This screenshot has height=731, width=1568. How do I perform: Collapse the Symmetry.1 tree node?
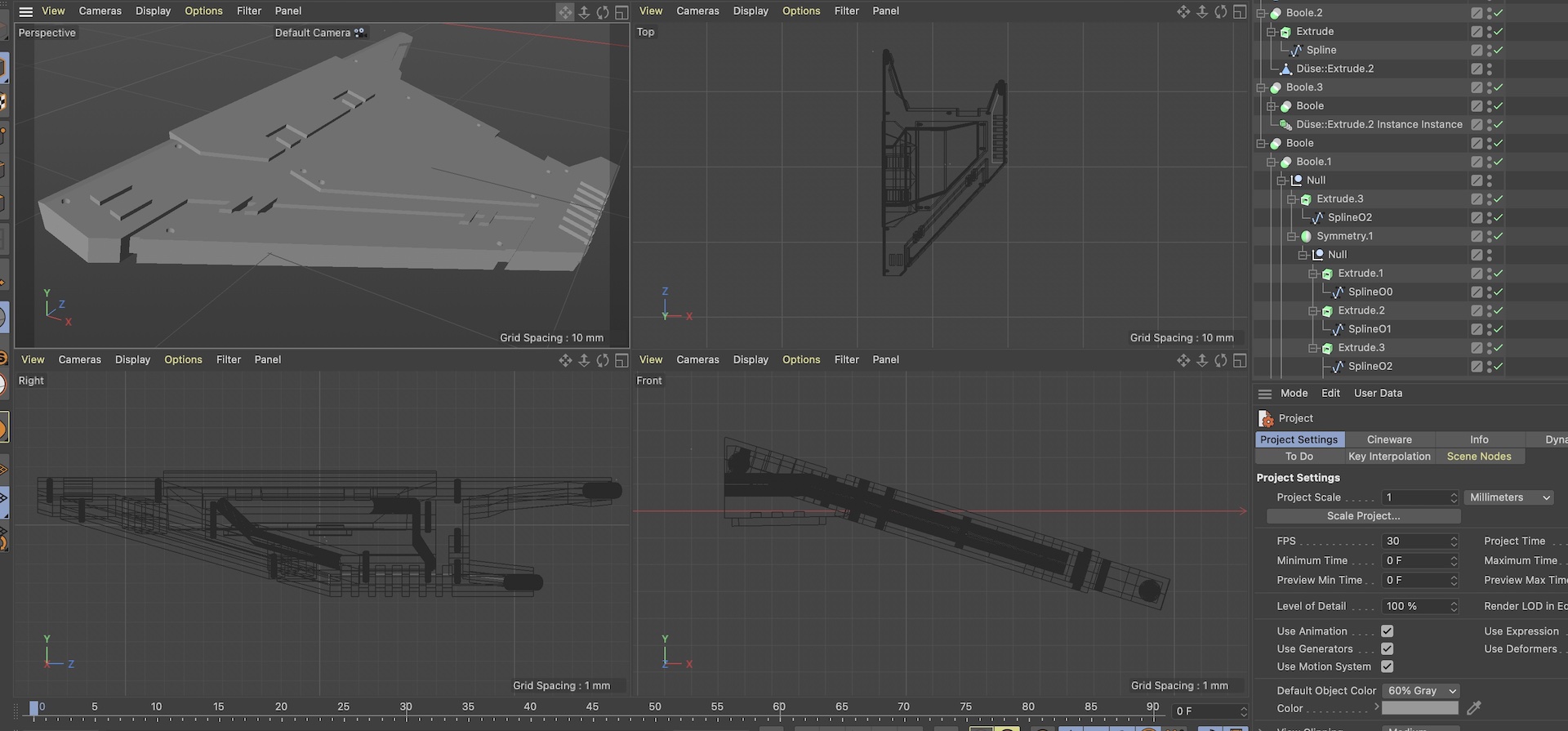pyautogui.click(x=1292, y=236)
